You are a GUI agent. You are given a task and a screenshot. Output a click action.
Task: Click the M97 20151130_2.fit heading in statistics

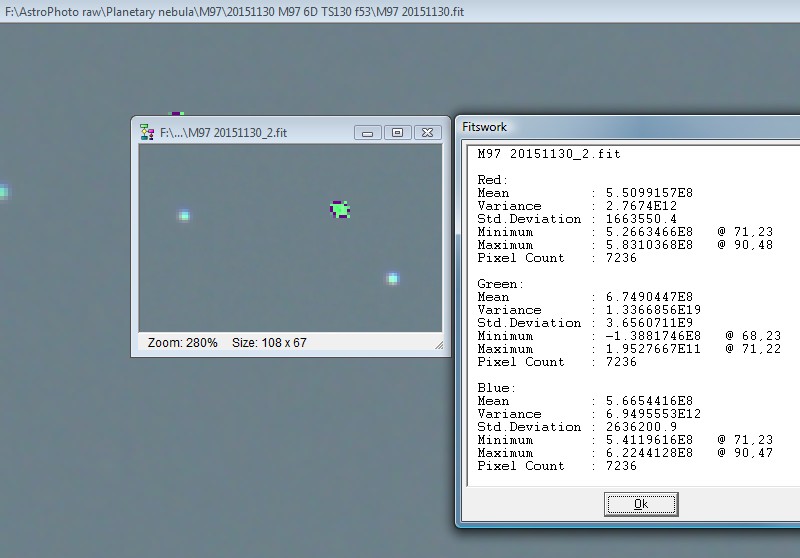pos(549,154)
